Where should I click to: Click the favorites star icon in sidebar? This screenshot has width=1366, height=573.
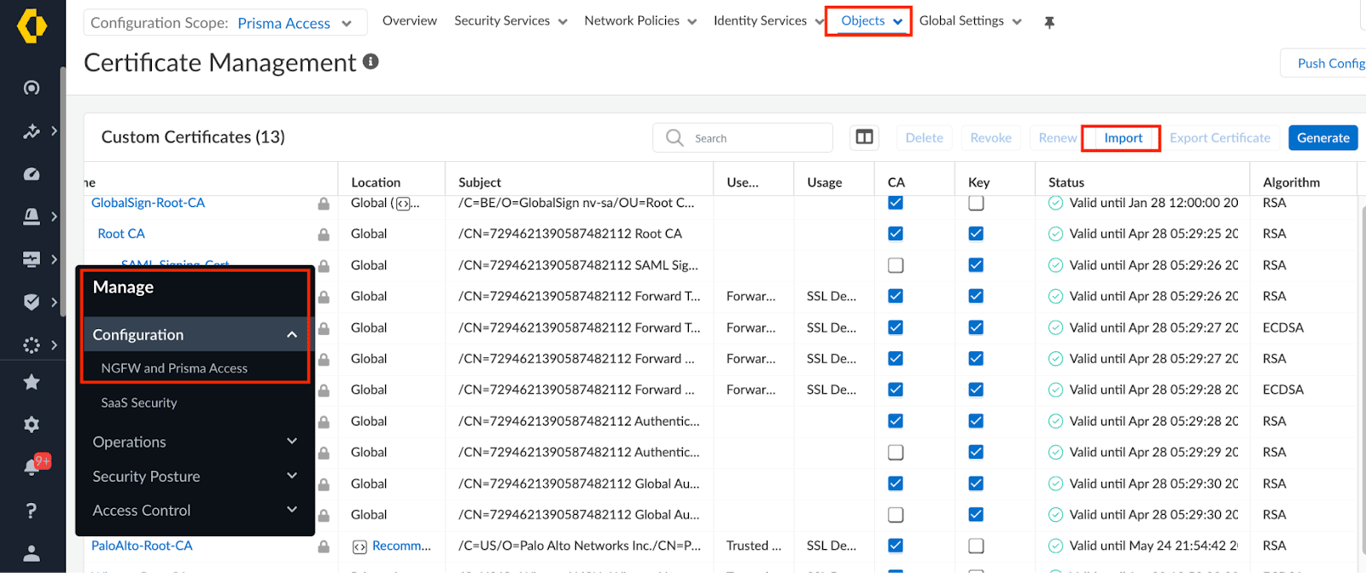[32, 382]
